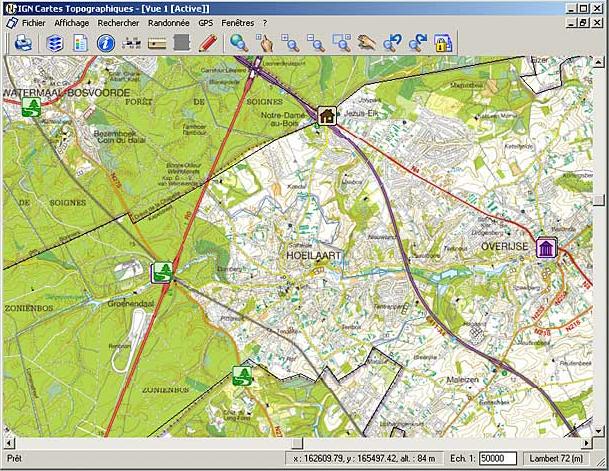The height and width of the screenshot is (471, 609).
Task: Open the GPS menu
Action: coord(205,23)
